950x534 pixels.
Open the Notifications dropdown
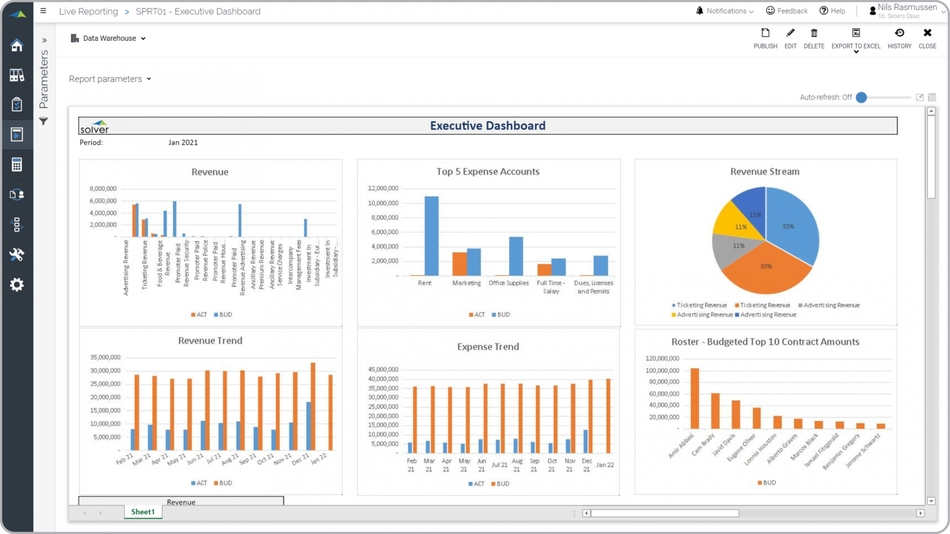tap(724, 11)
